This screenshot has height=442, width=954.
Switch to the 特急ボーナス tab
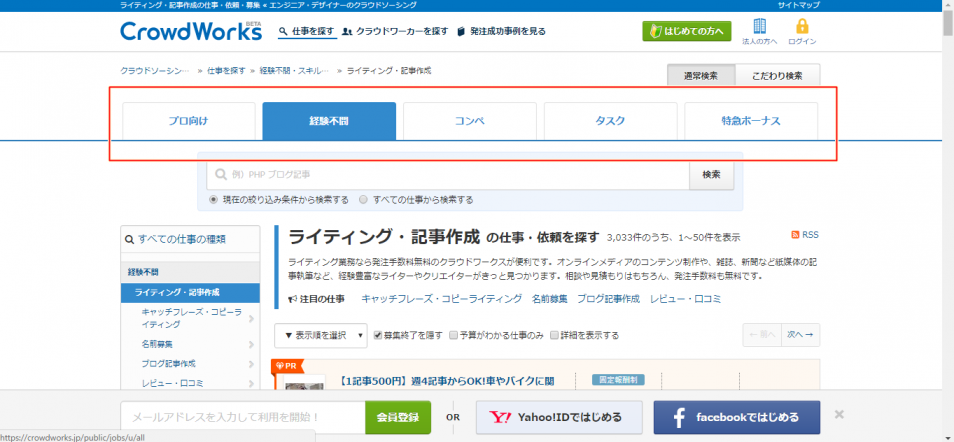[751, 121]
